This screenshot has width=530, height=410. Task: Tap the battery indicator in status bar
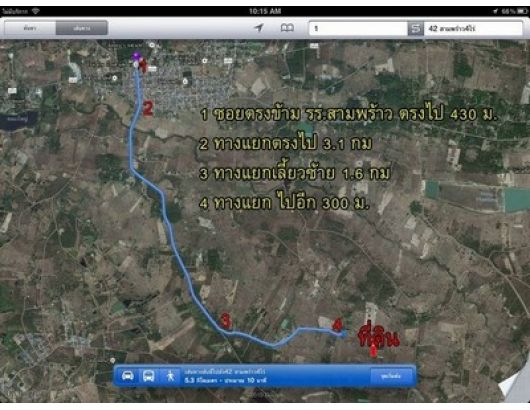(x=523, y=11)
